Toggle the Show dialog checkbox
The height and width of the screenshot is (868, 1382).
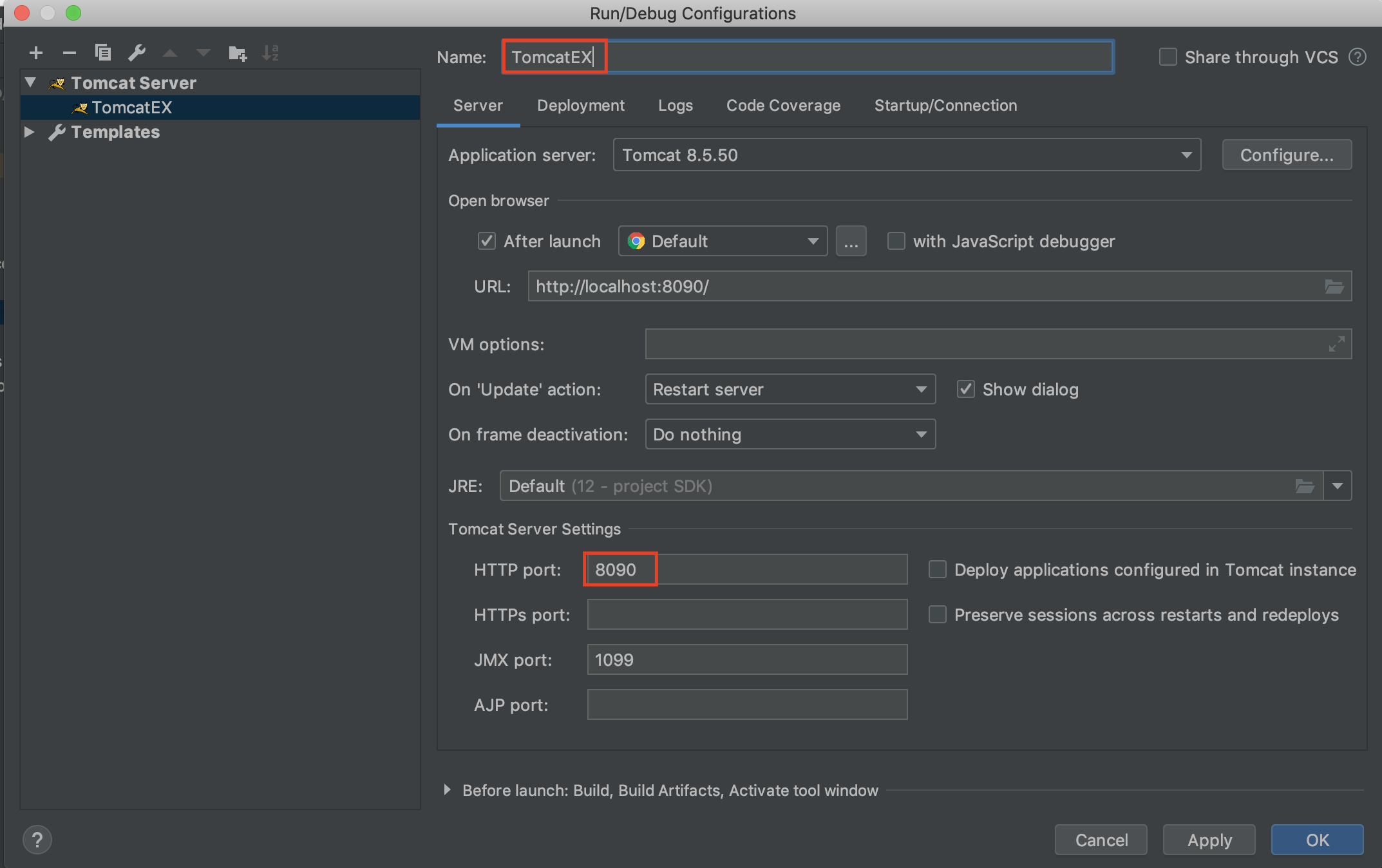point(966,390)
